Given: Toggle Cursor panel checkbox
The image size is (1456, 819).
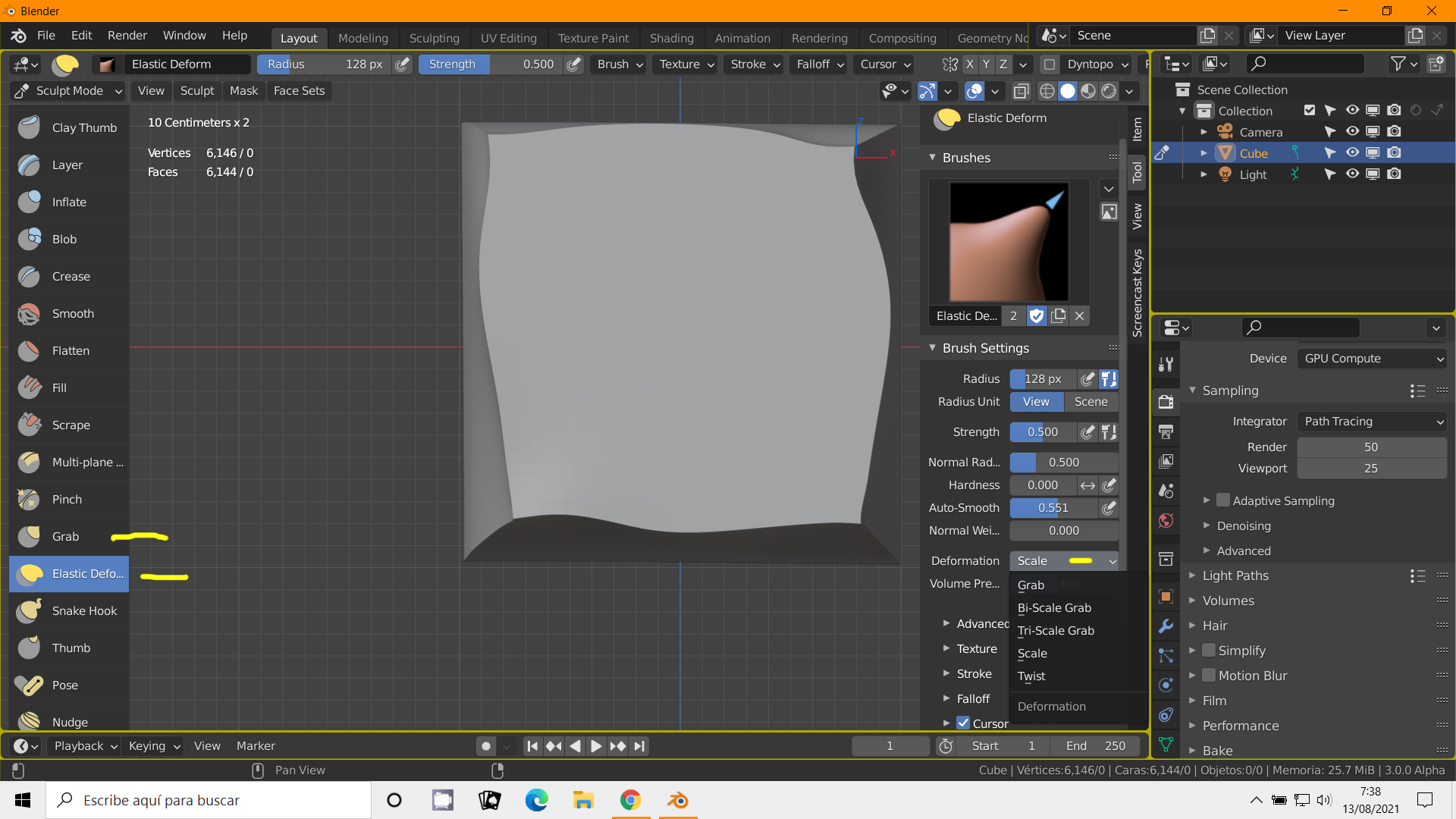Looking at the screenshot, I should [963, 723].
